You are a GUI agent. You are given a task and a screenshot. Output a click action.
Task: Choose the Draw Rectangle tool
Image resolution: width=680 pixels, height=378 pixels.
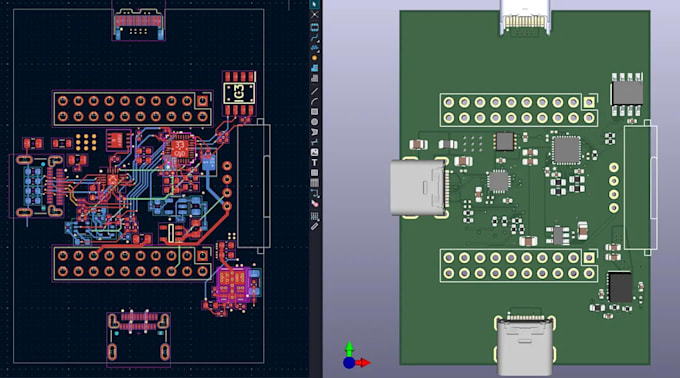tap(314, 111)
